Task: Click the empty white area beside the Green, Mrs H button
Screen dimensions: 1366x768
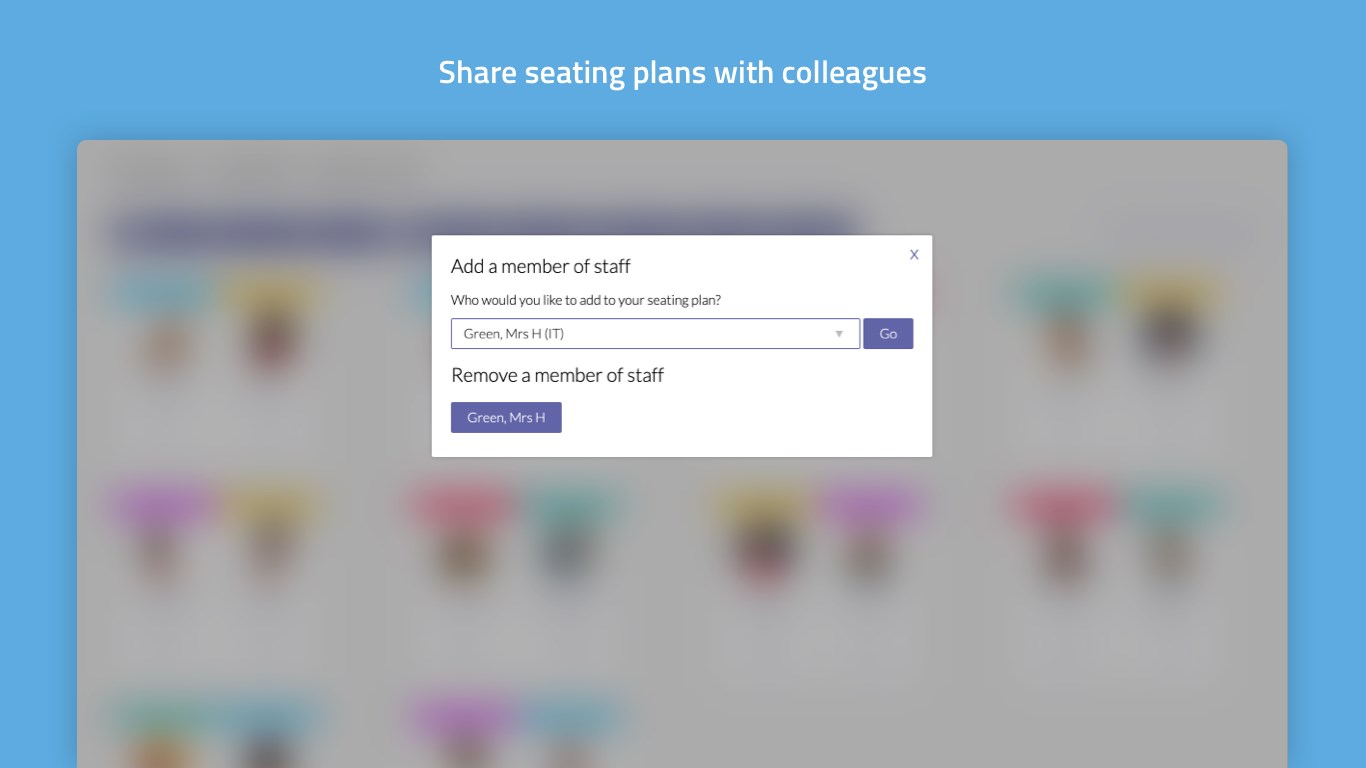Action: [740, 418]
